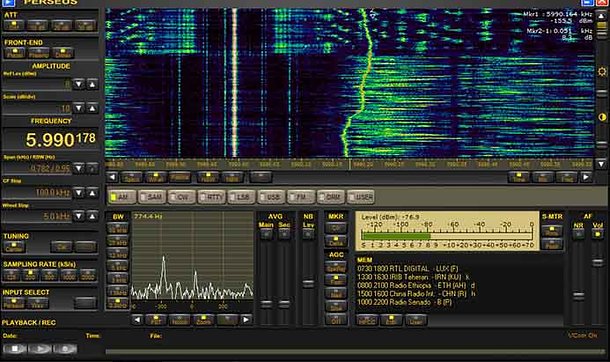Toggle the Preamp front-end button
The image size is (610, 362).
39,53
